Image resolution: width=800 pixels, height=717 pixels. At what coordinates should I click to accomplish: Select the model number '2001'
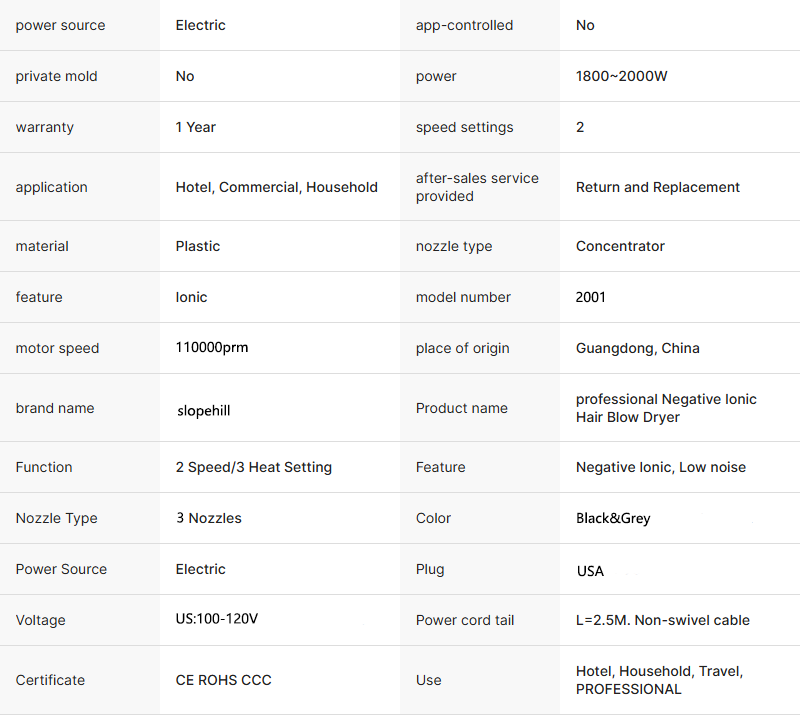591,297
